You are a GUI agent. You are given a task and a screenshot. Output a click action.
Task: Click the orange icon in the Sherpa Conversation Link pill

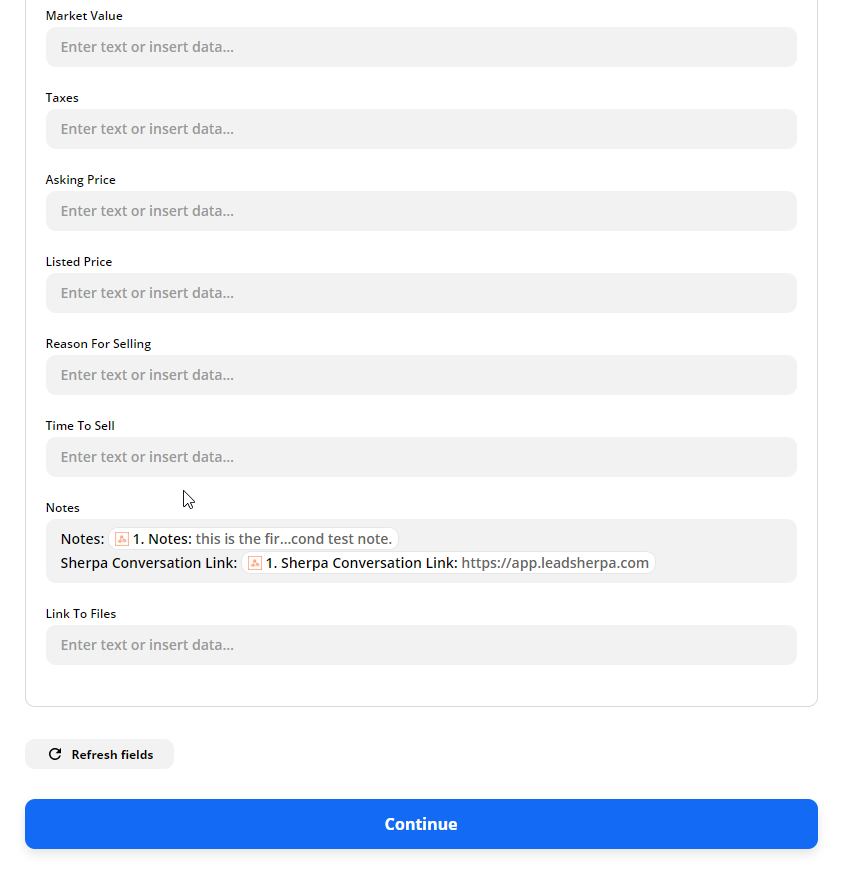pyautogui.click(x=255, y=563)
